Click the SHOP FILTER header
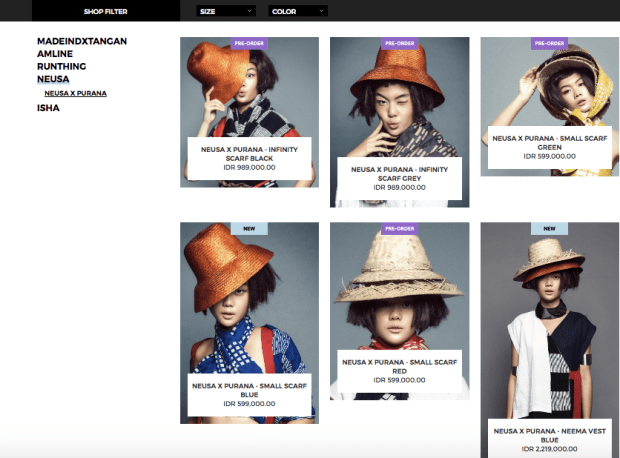 click(x=105, y=11)
